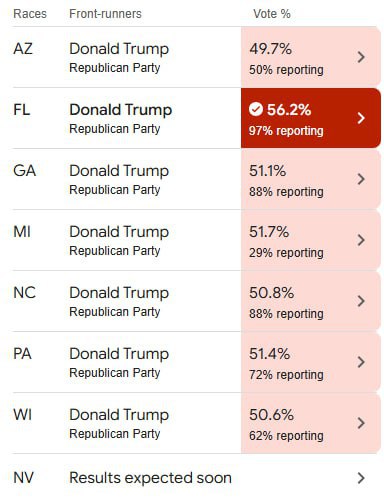Expand Georgia race chevron arrow

[x=361, y=179]
